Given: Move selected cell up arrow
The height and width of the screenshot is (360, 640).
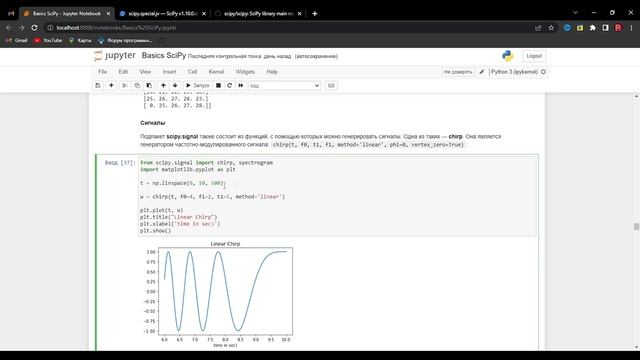Looking at the screenshot, I should [x=163, y=86].
